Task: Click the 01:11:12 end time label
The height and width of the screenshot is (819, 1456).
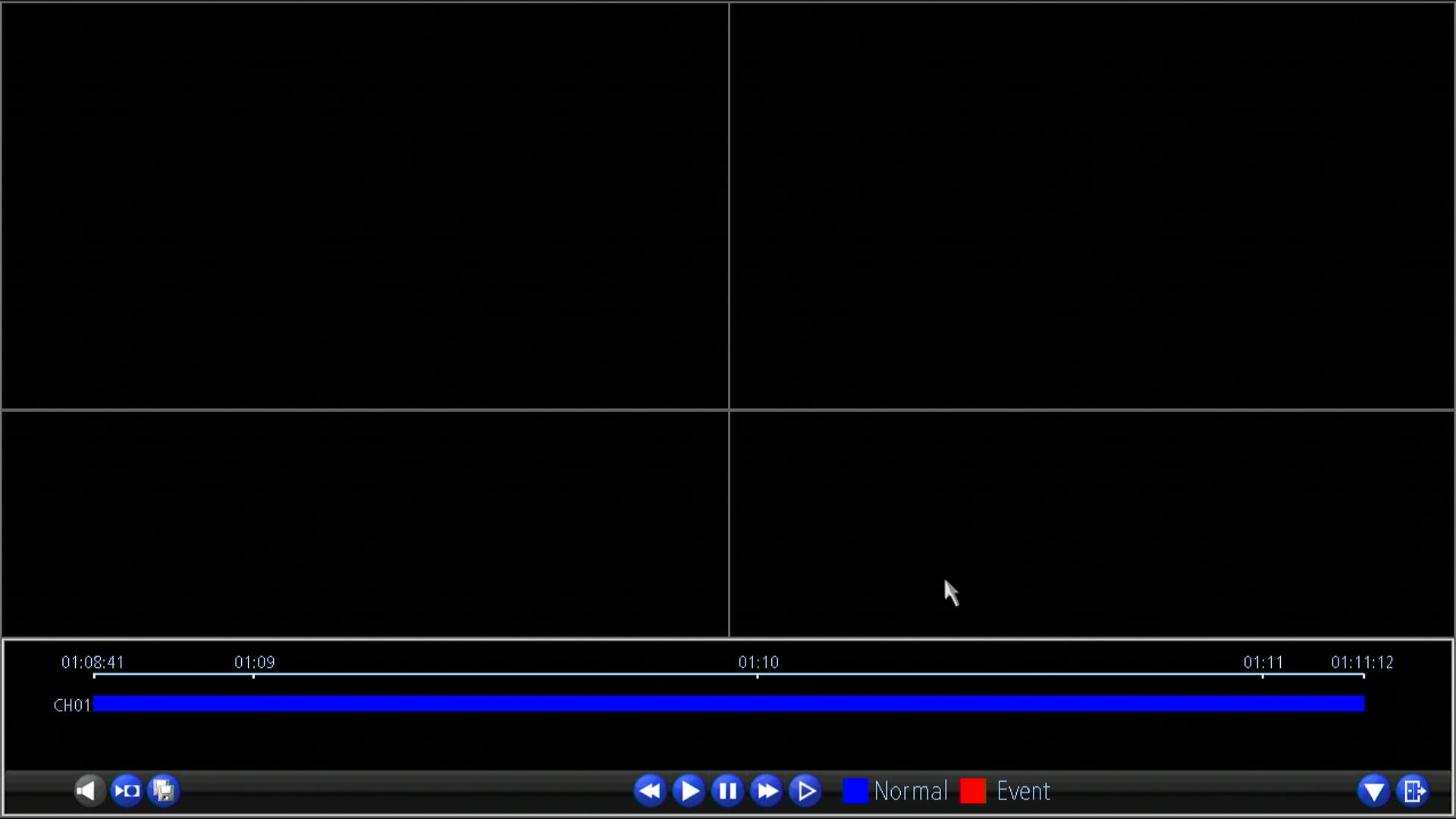Action: click(1362, 663)
